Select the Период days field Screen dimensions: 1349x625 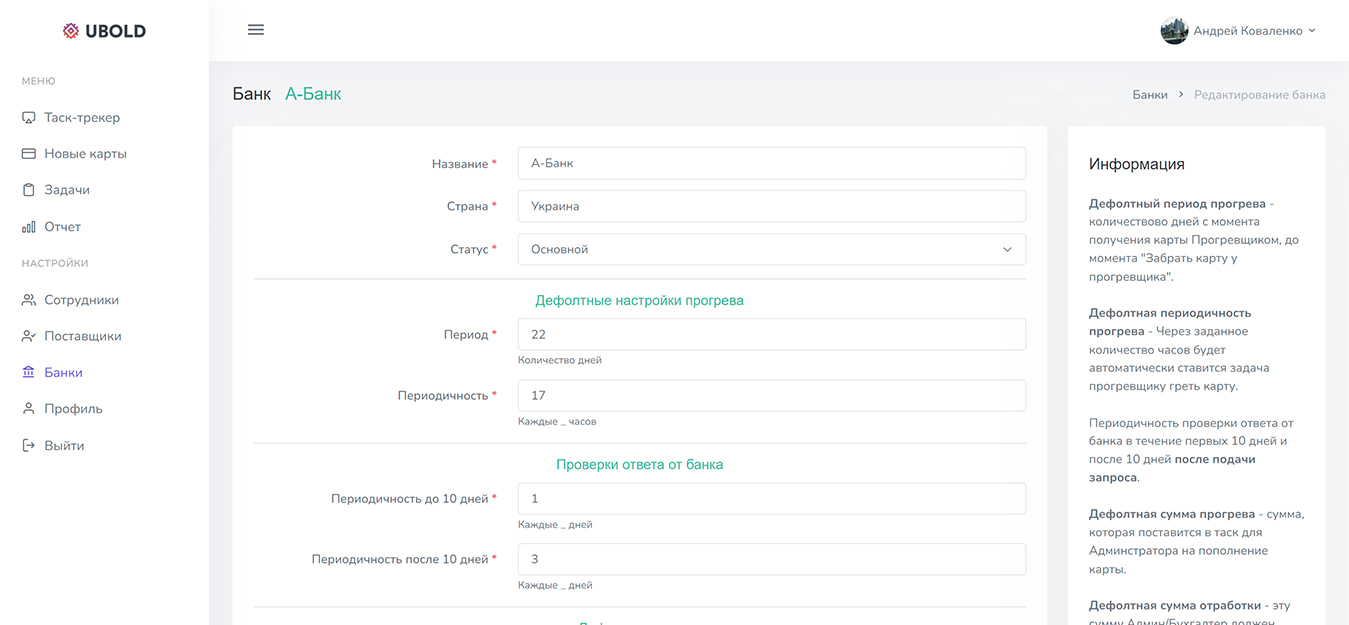pos(771,334)
